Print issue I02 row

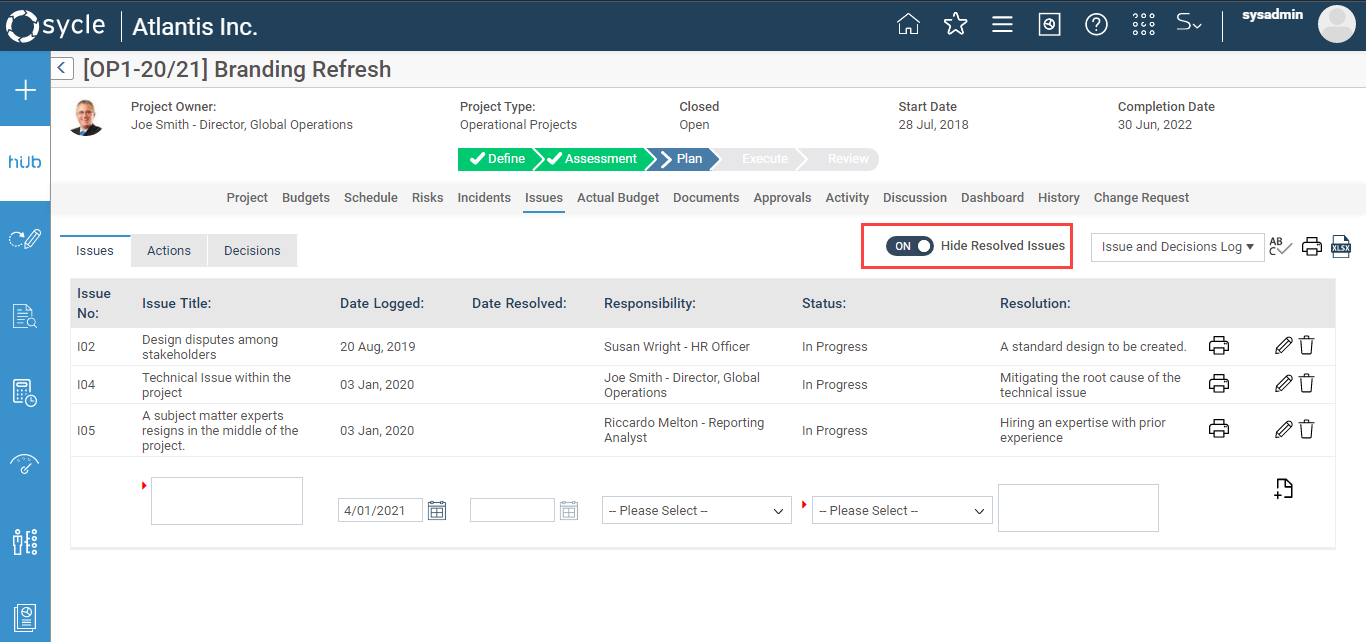point(1219,346)
